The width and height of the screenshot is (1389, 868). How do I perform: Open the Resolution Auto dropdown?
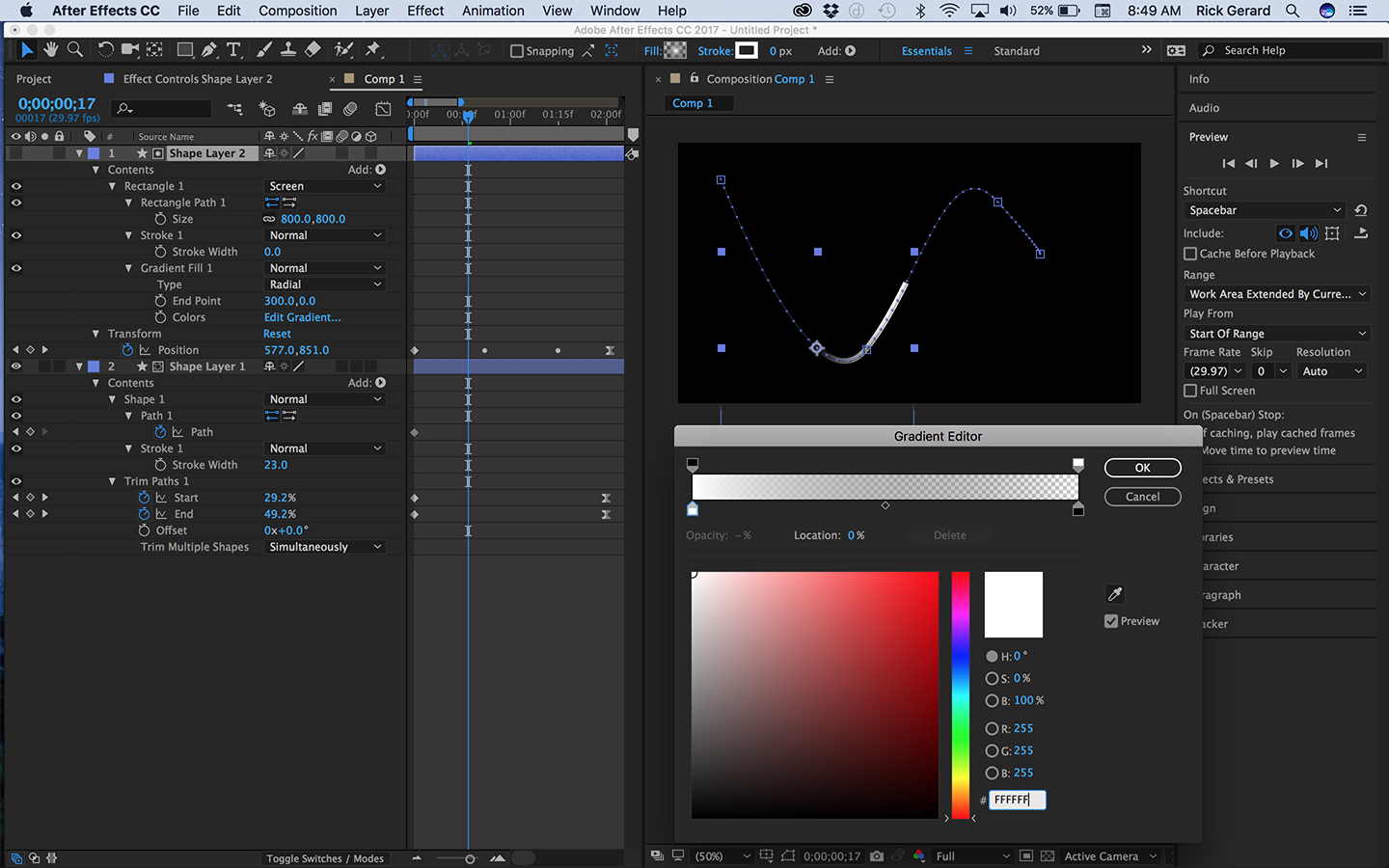point(1332,371)
